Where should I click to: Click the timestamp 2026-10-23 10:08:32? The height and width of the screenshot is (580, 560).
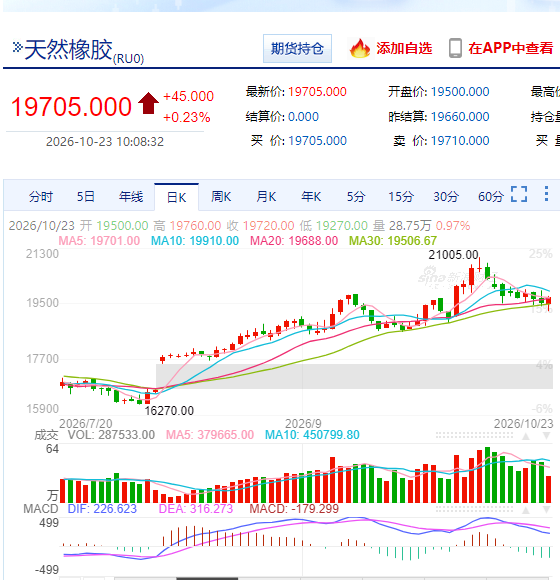point(105,142)
